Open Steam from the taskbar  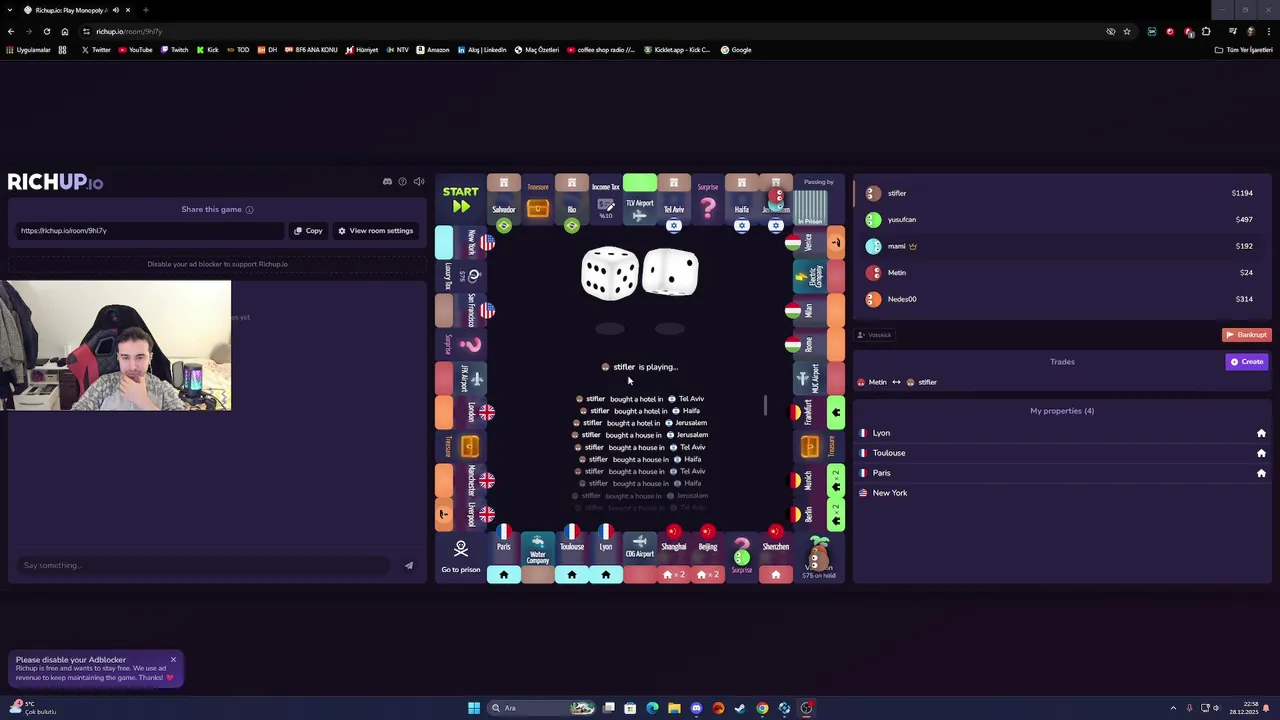(740, 708)
